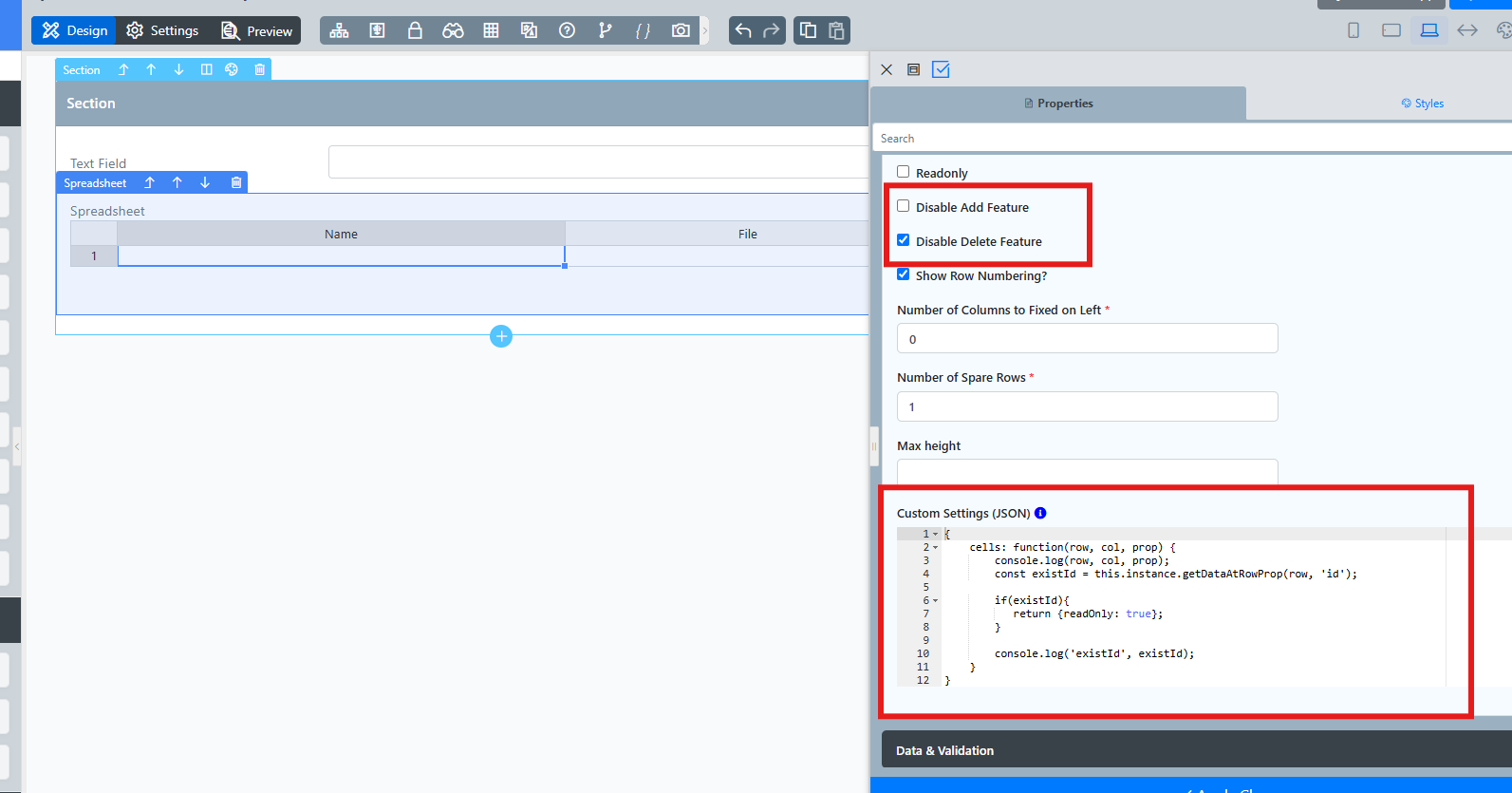Click the lock icon in toolbar

(x=415, y=30)
